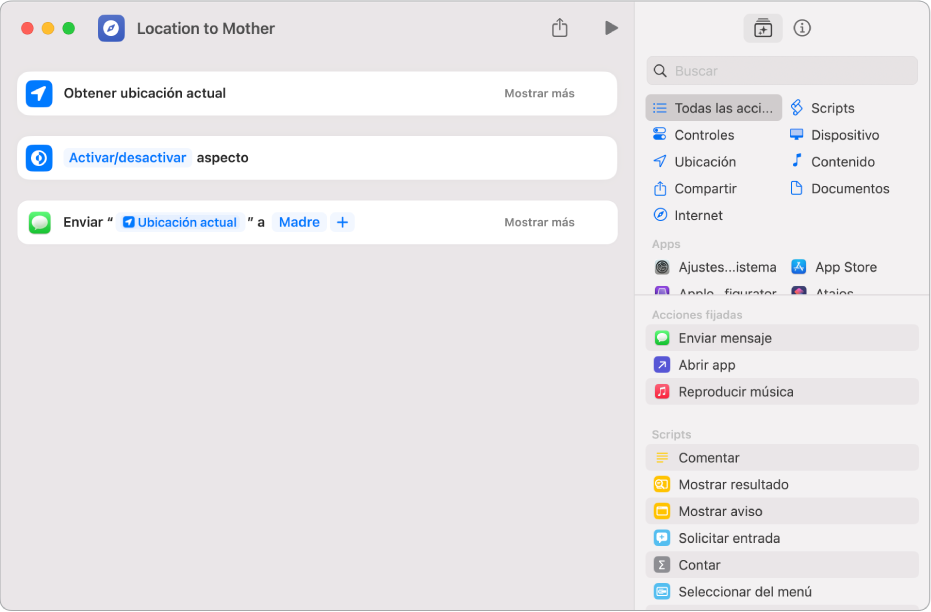Open the action library panel icon

(762, 28)
